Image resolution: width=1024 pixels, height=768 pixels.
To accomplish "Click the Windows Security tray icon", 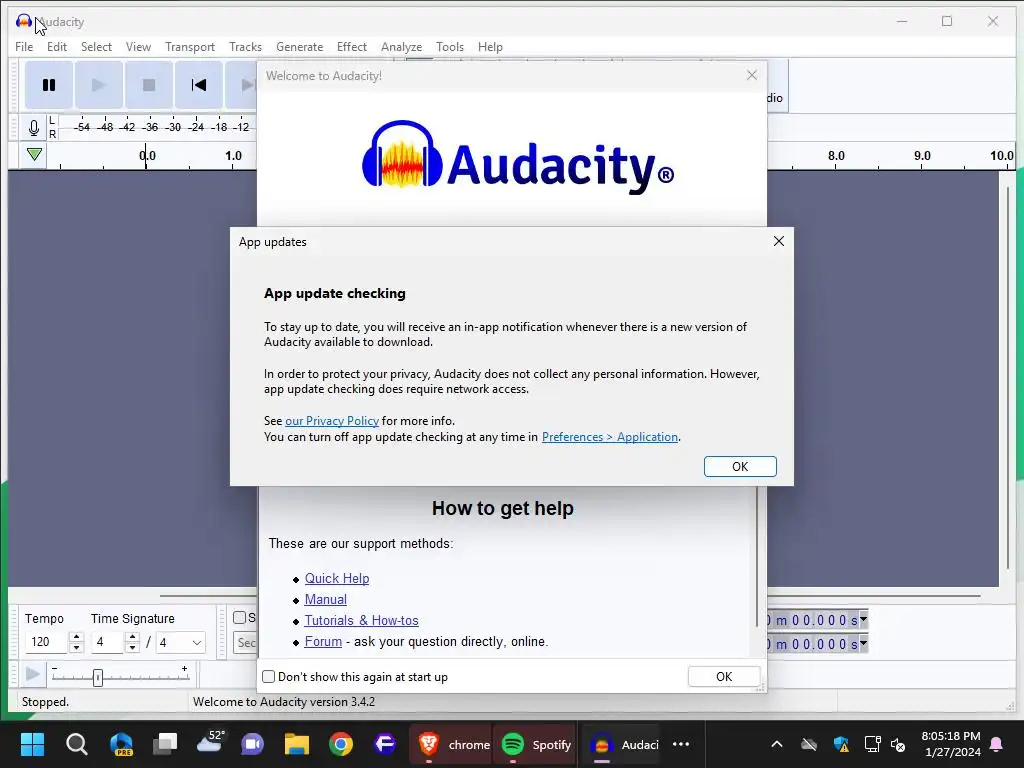I will [x=841, y=744].
